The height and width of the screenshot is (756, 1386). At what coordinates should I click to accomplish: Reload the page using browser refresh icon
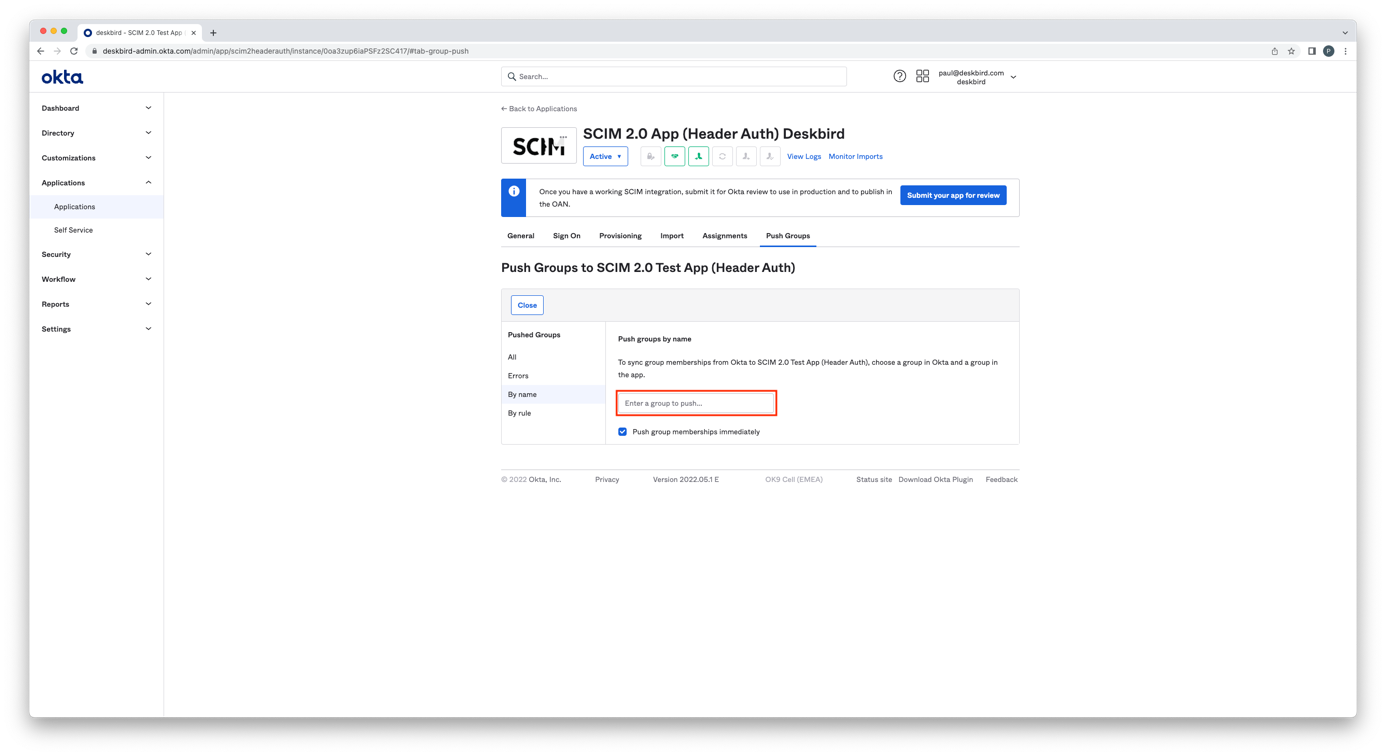(74, 51)
